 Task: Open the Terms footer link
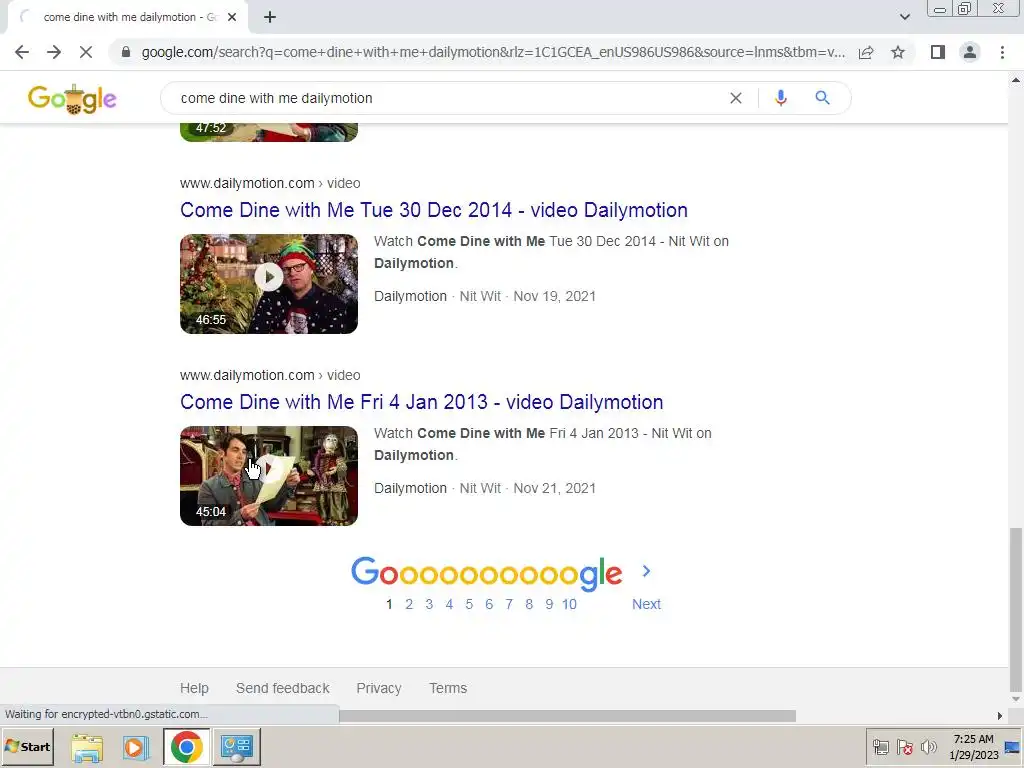[448, 688]
